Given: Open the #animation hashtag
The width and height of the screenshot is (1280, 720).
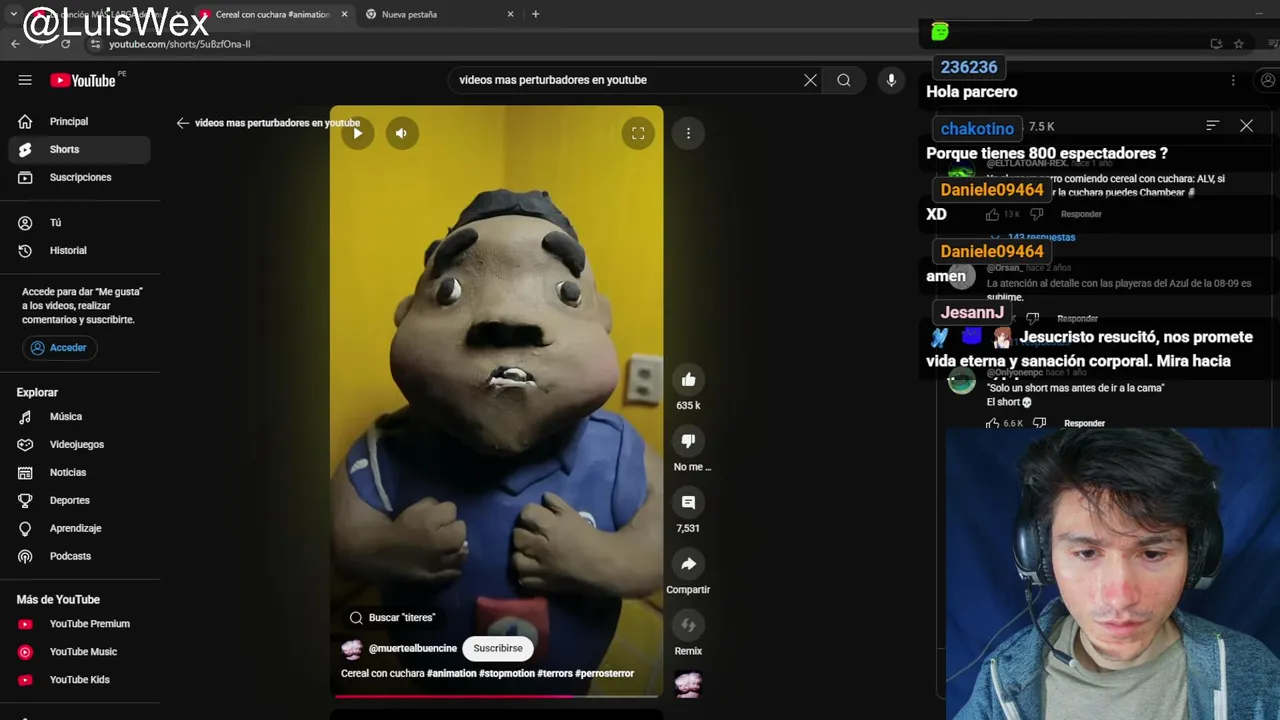Looking at the screenshot, I should click(x=452, y=674).
